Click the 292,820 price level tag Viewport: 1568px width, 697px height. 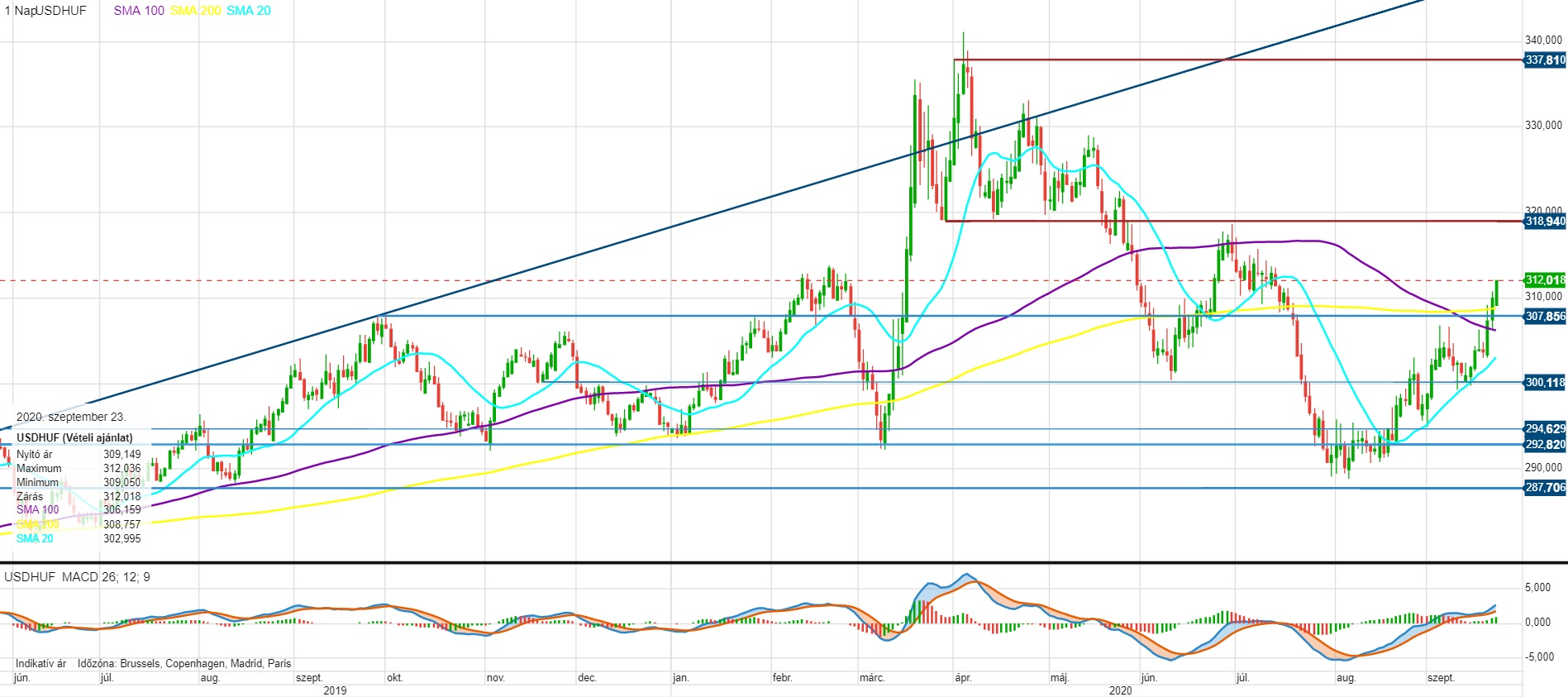click(x=1545, y=445)
